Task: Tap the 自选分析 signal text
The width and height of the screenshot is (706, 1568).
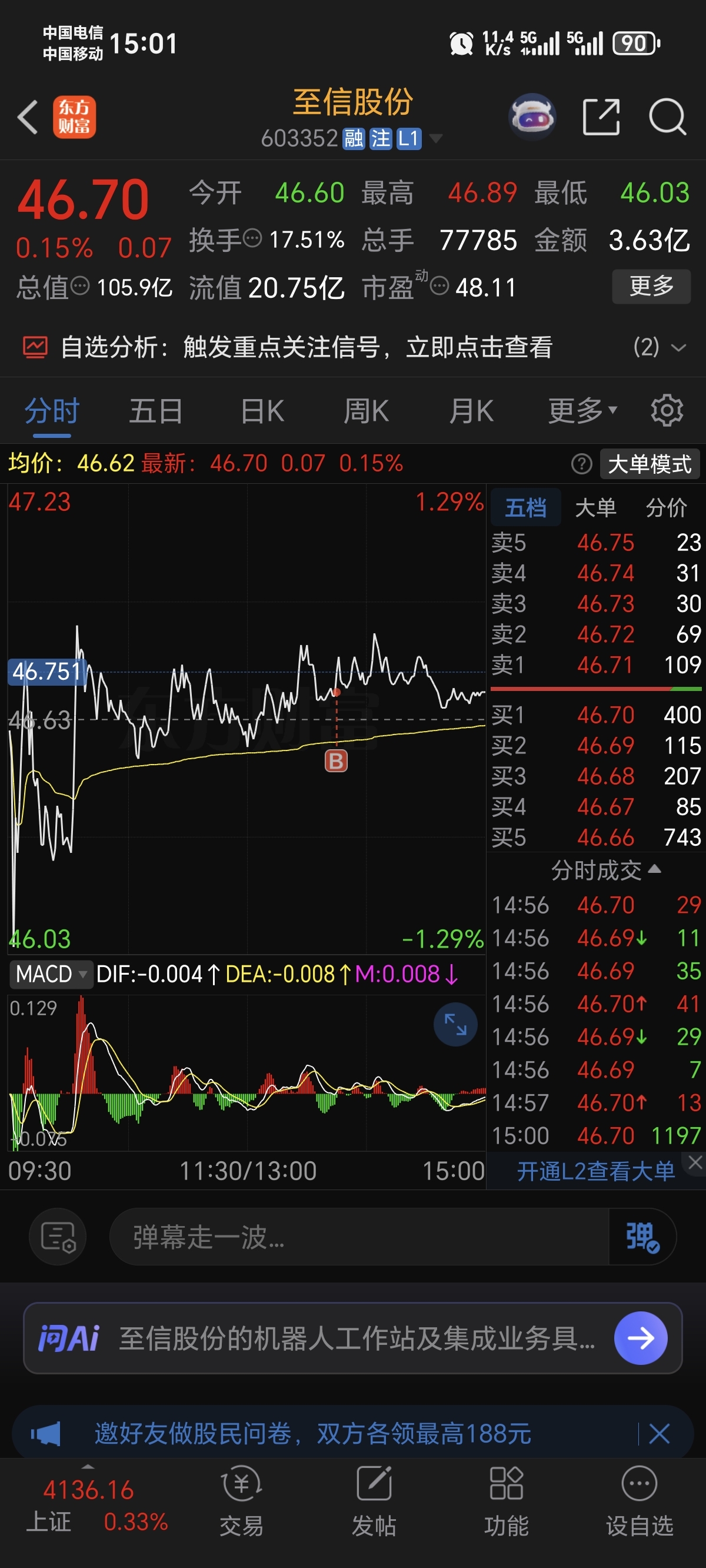Action: point(306,348)
